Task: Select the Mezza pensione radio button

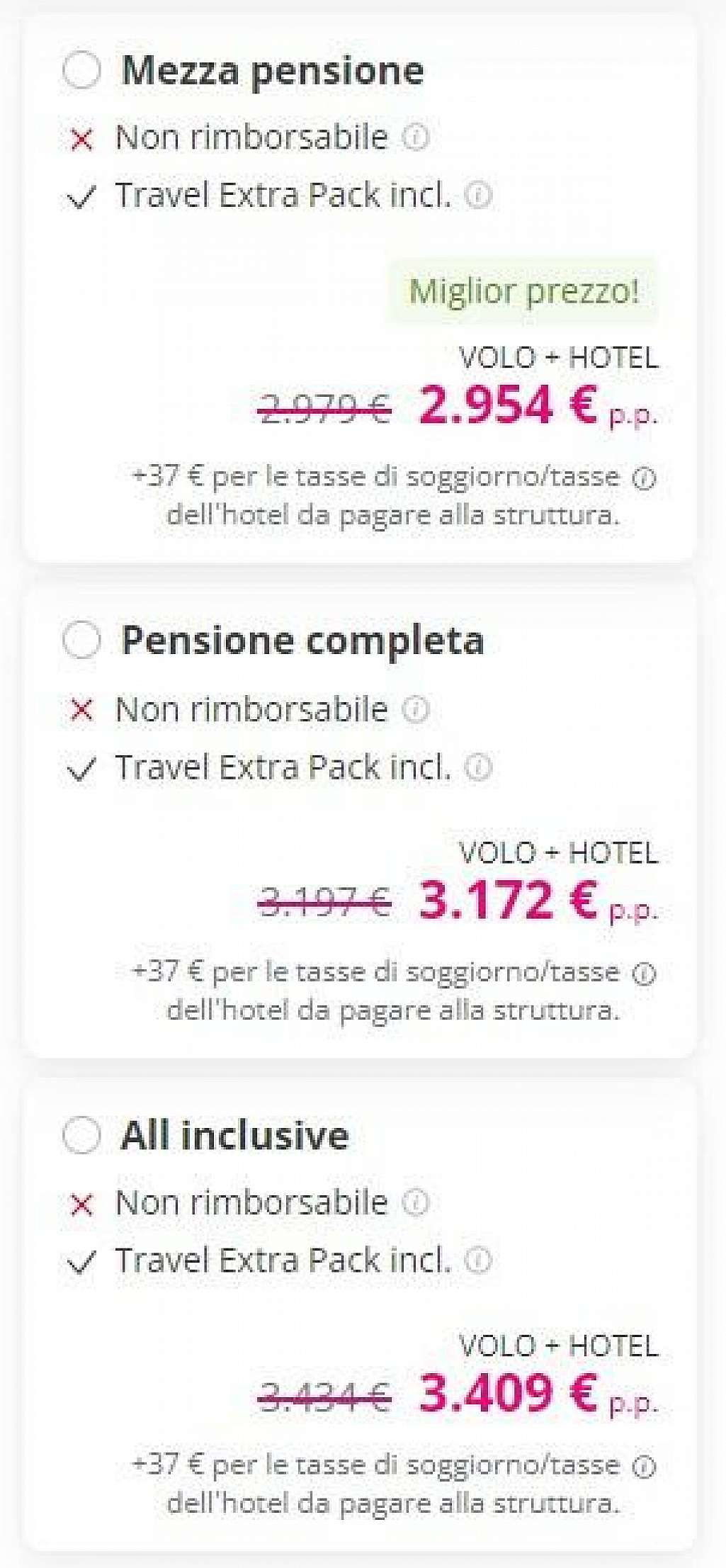Action: tap(81, 70)
